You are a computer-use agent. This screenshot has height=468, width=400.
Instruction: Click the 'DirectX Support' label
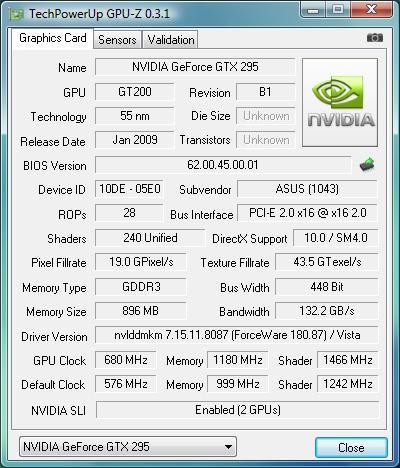click(250, 239)
